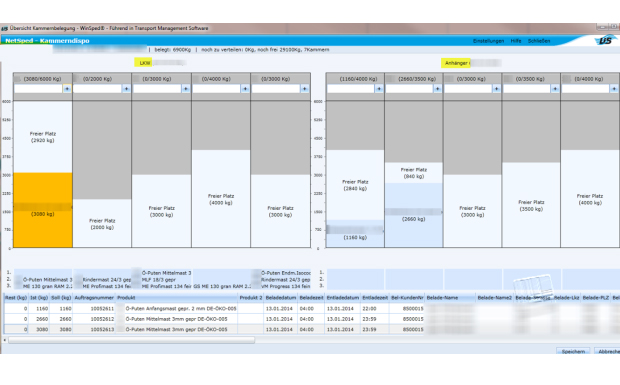The height and width of the screenshot is (385, 620).
Task: Click the LIS logo icon in the header
Action: pyautogui.click(x=605, y=40)
